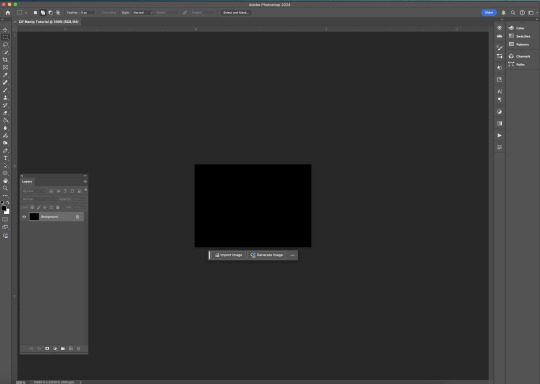Enable Intersect with Selection mode
This screenshot has width=540, height=384.
pyautogui.click(x=58, y=13)
